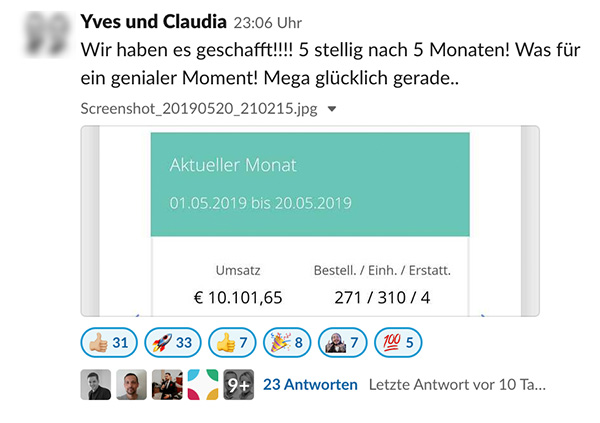Open the 23 Antworten thread
The image size is (600, 423).
310,385
